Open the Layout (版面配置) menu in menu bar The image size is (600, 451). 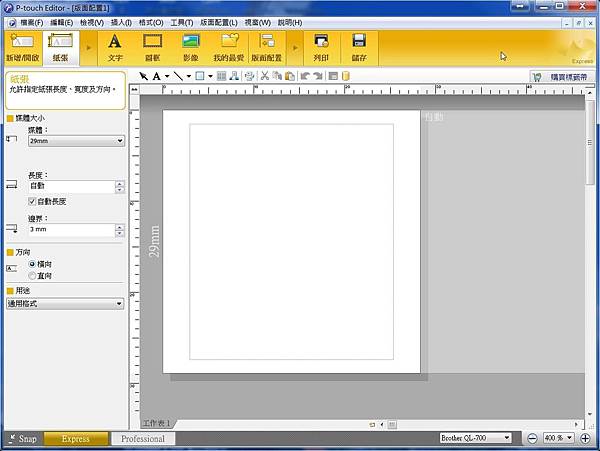219,23
